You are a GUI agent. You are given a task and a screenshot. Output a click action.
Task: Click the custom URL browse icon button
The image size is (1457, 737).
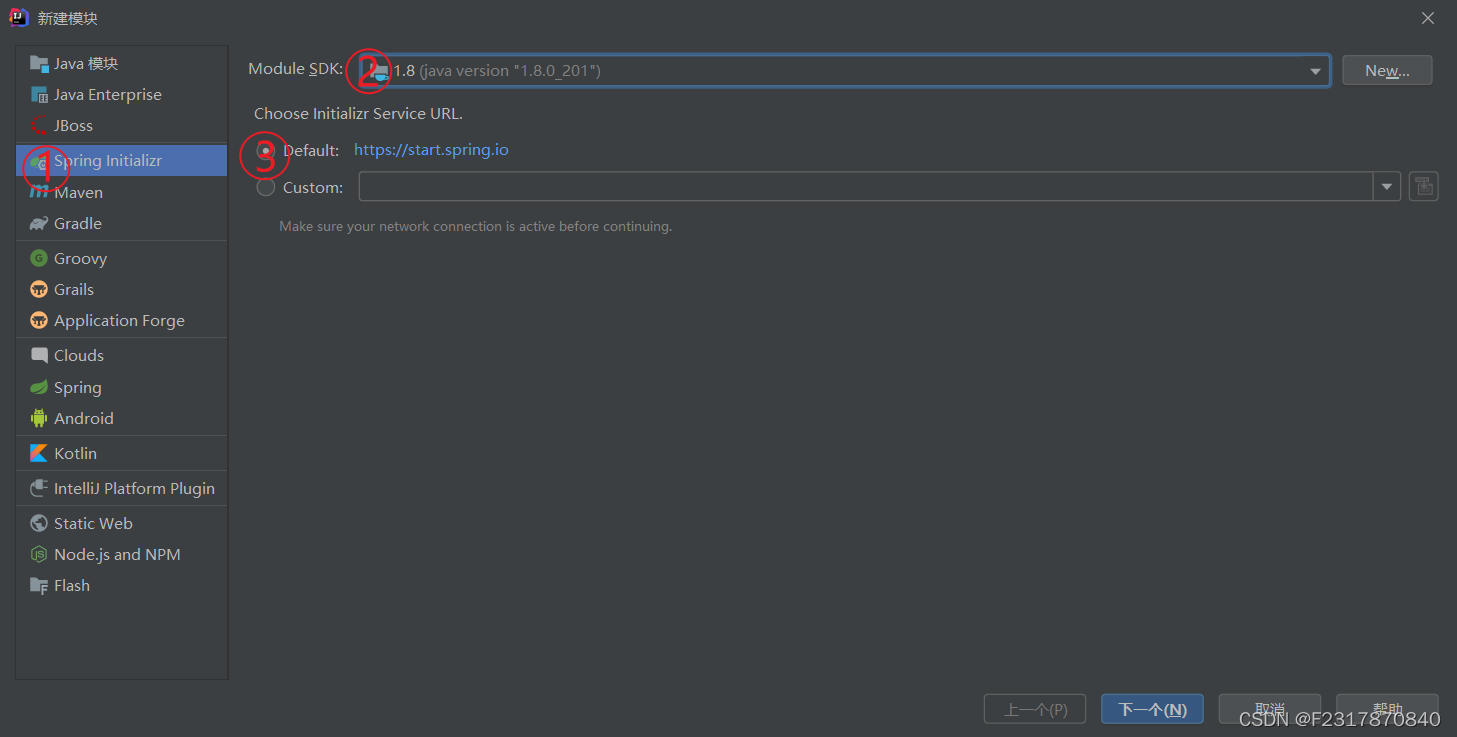point(1423,186)
